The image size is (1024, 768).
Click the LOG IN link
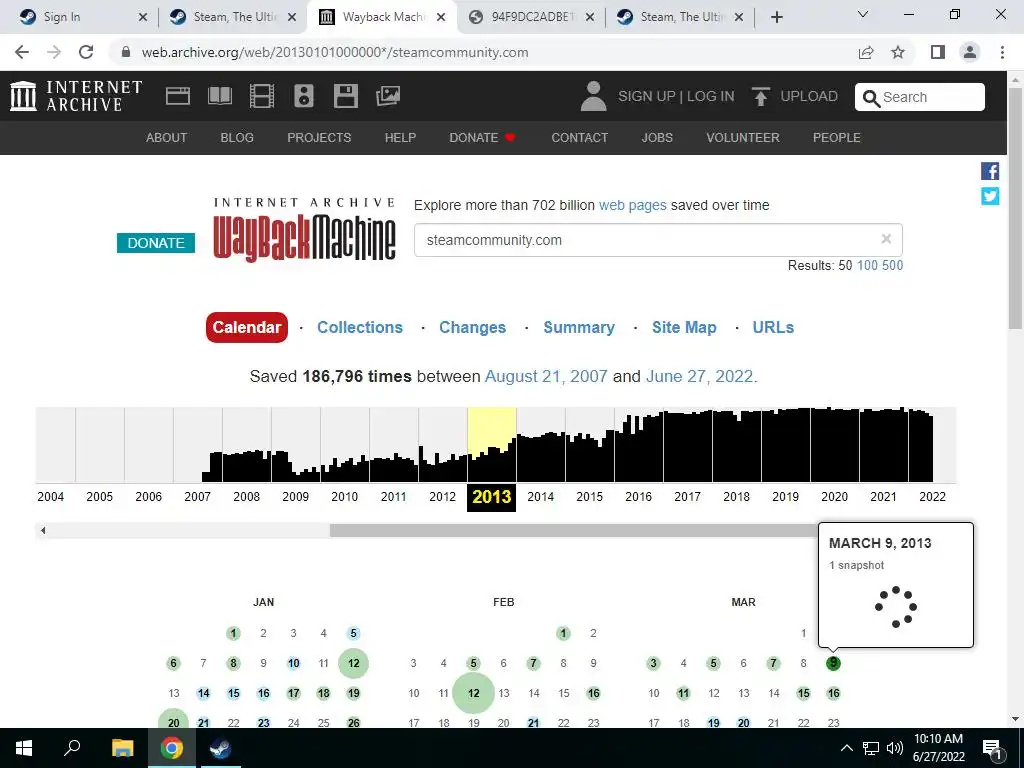point(711,96)
